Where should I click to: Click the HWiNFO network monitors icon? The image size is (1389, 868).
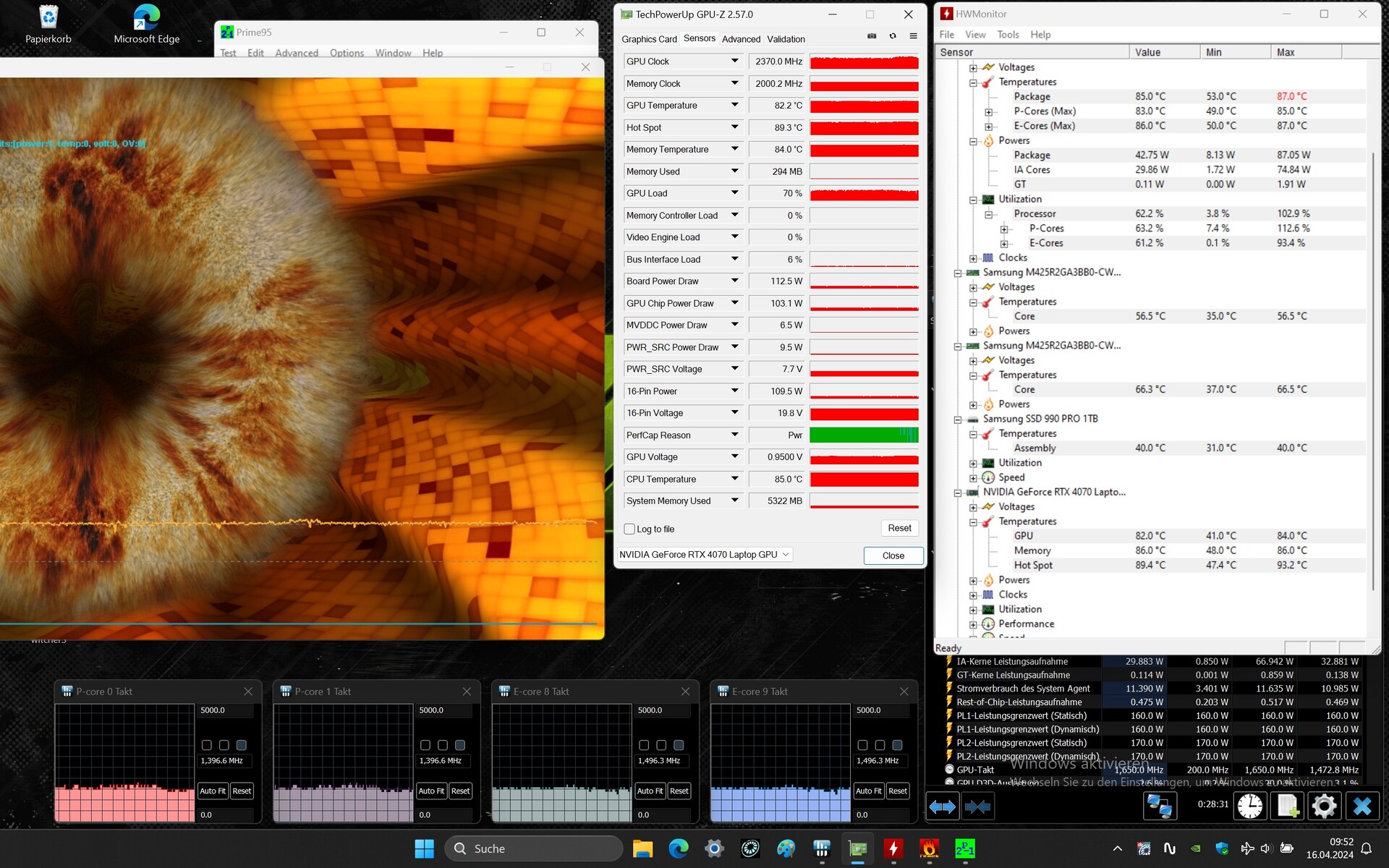[1160, 806]
